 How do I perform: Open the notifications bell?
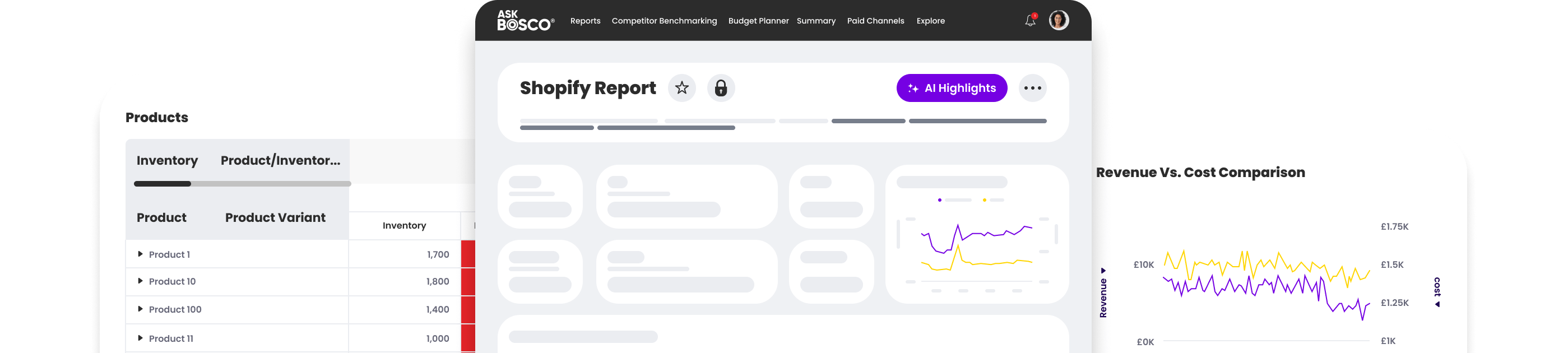[1030, 21]
